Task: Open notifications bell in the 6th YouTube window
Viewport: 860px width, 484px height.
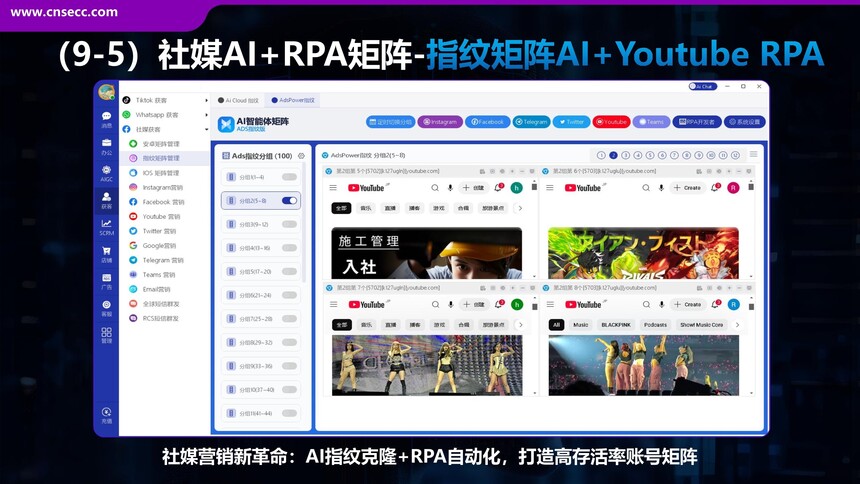Action: point(715,188)
